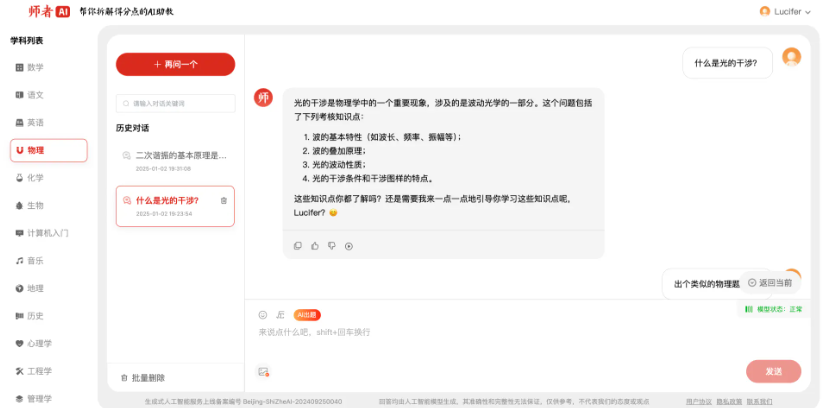Select the 物理 subject
This screenshot has width=823, height=408.
48,150
